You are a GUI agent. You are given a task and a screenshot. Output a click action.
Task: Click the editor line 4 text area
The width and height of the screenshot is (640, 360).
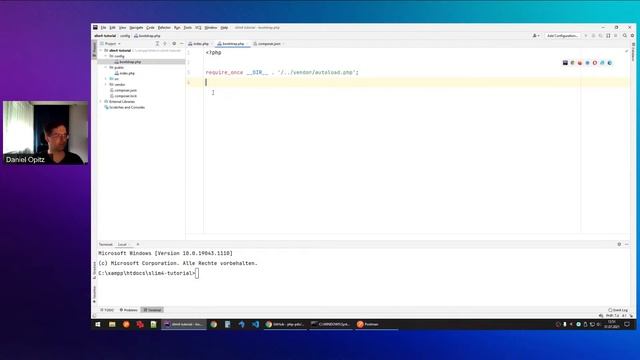click(x=416, y=82)
